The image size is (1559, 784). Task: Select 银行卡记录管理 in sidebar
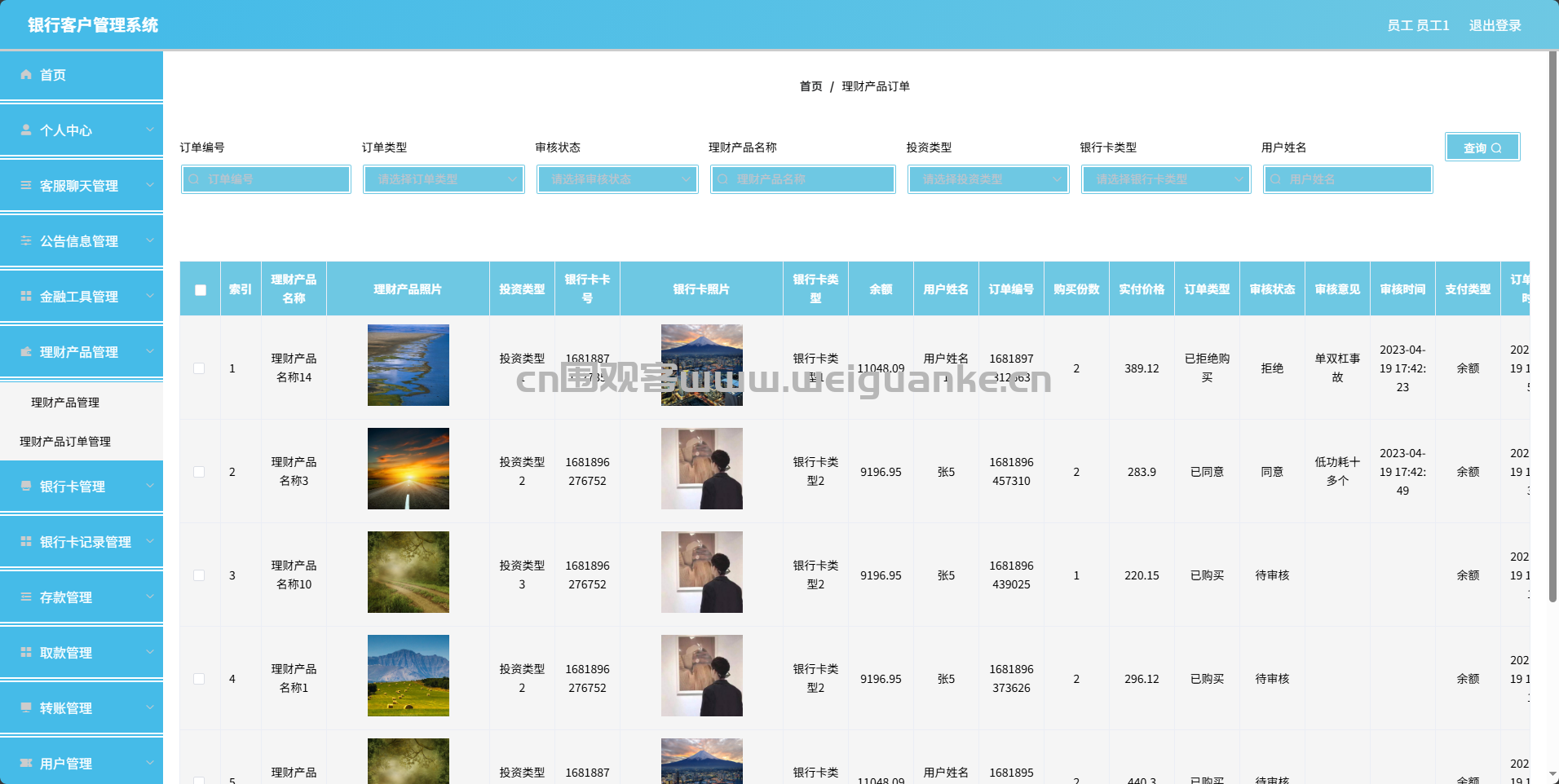[x=82, y=542]
